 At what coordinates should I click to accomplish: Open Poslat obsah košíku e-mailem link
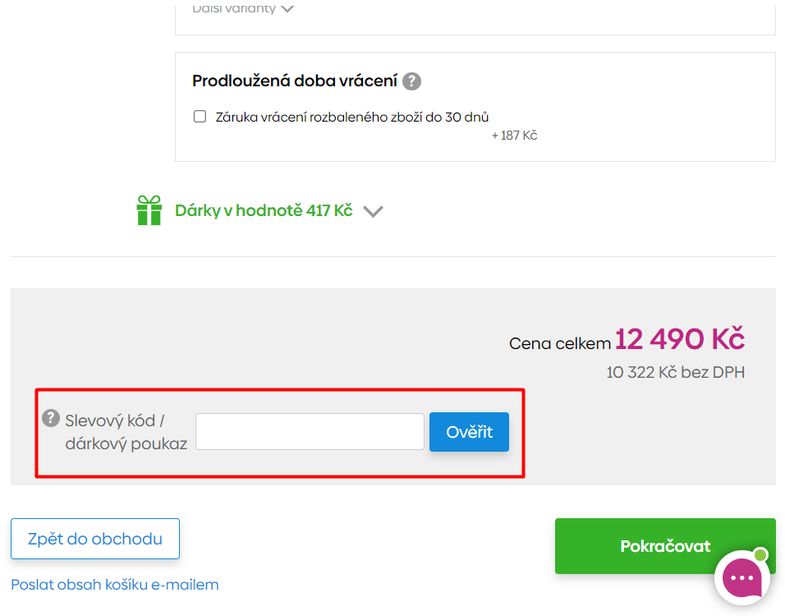point(115,584)
